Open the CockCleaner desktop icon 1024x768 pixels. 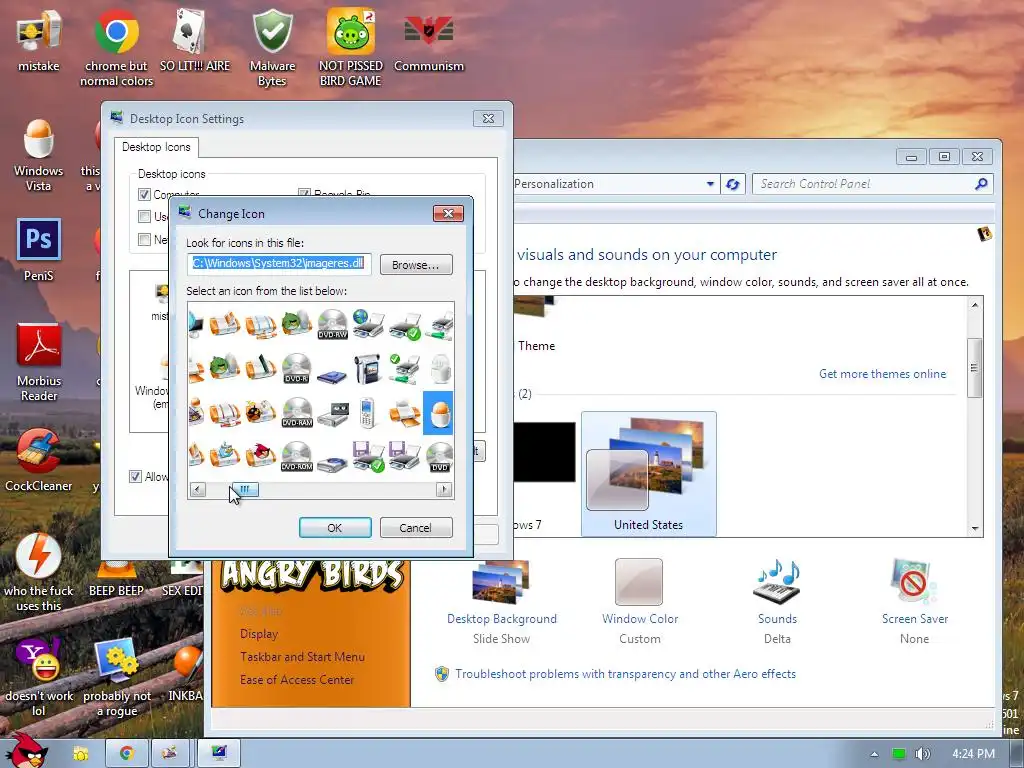pos(39,460)
